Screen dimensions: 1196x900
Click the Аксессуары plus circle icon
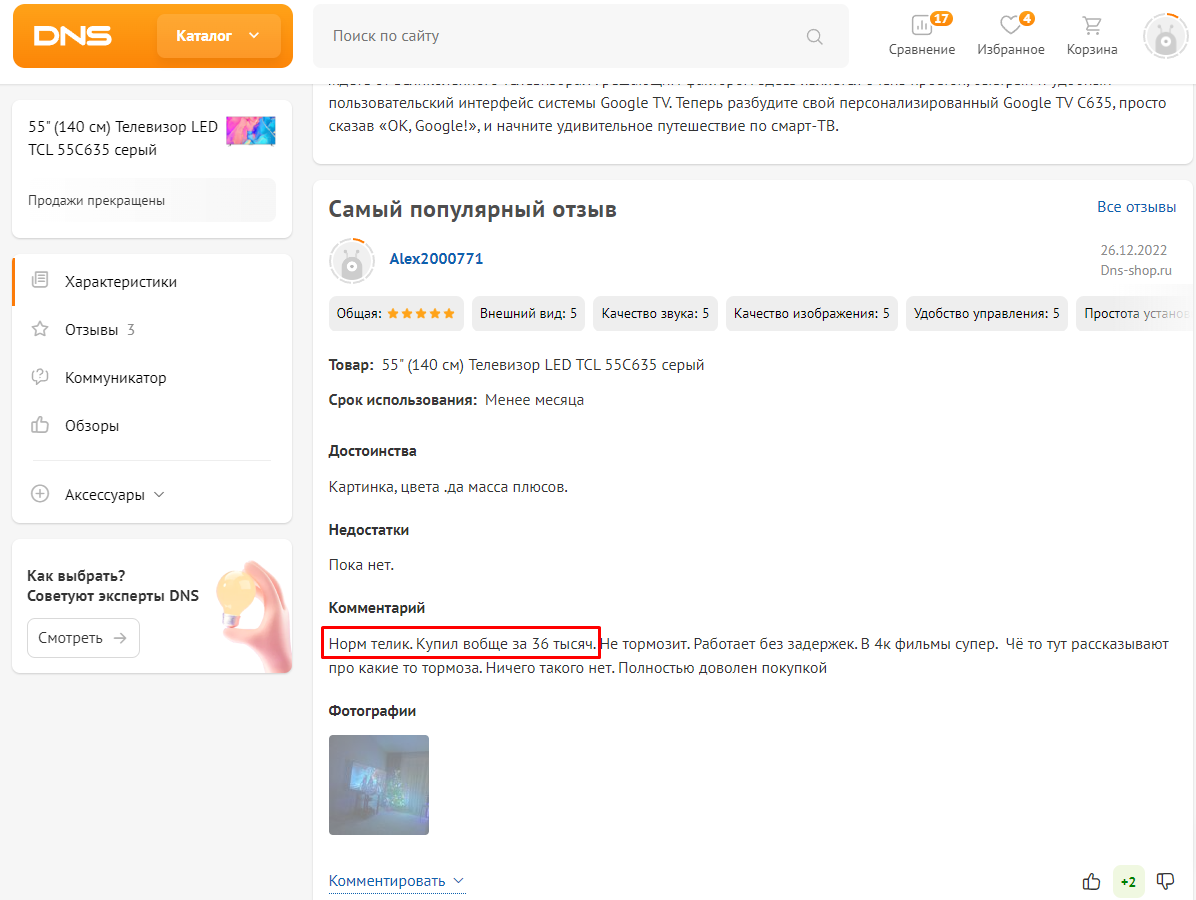click(40, 493)
